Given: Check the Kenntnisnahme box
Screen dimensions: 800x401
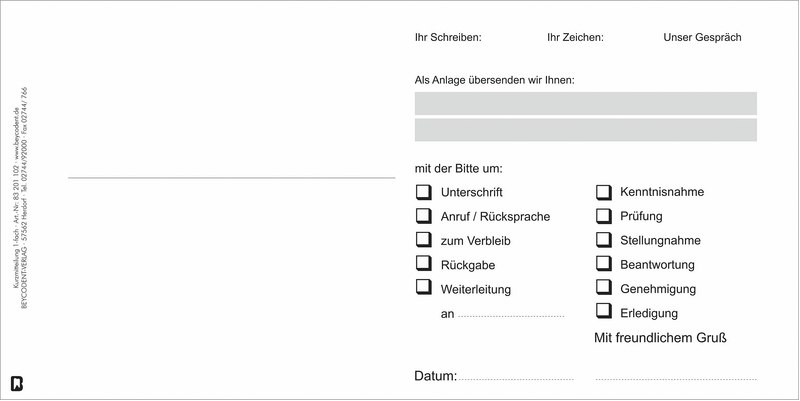Looking at the screenshot, I should (603, 192).
